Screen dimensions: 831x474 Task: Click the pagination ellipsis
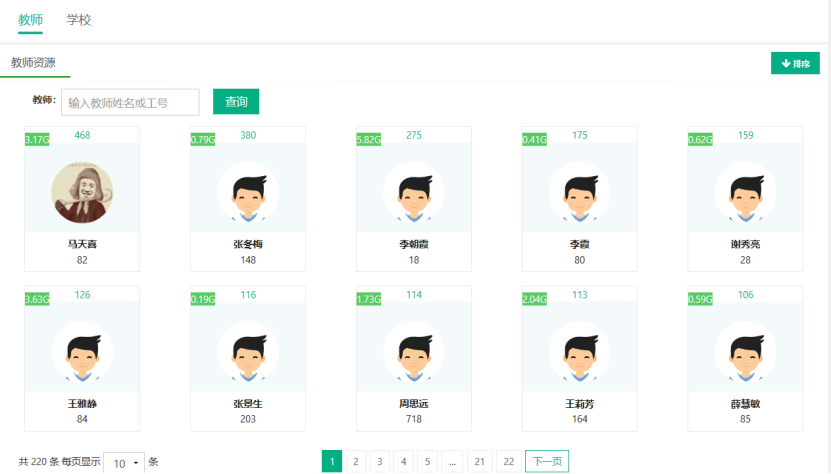click(453, 461)
